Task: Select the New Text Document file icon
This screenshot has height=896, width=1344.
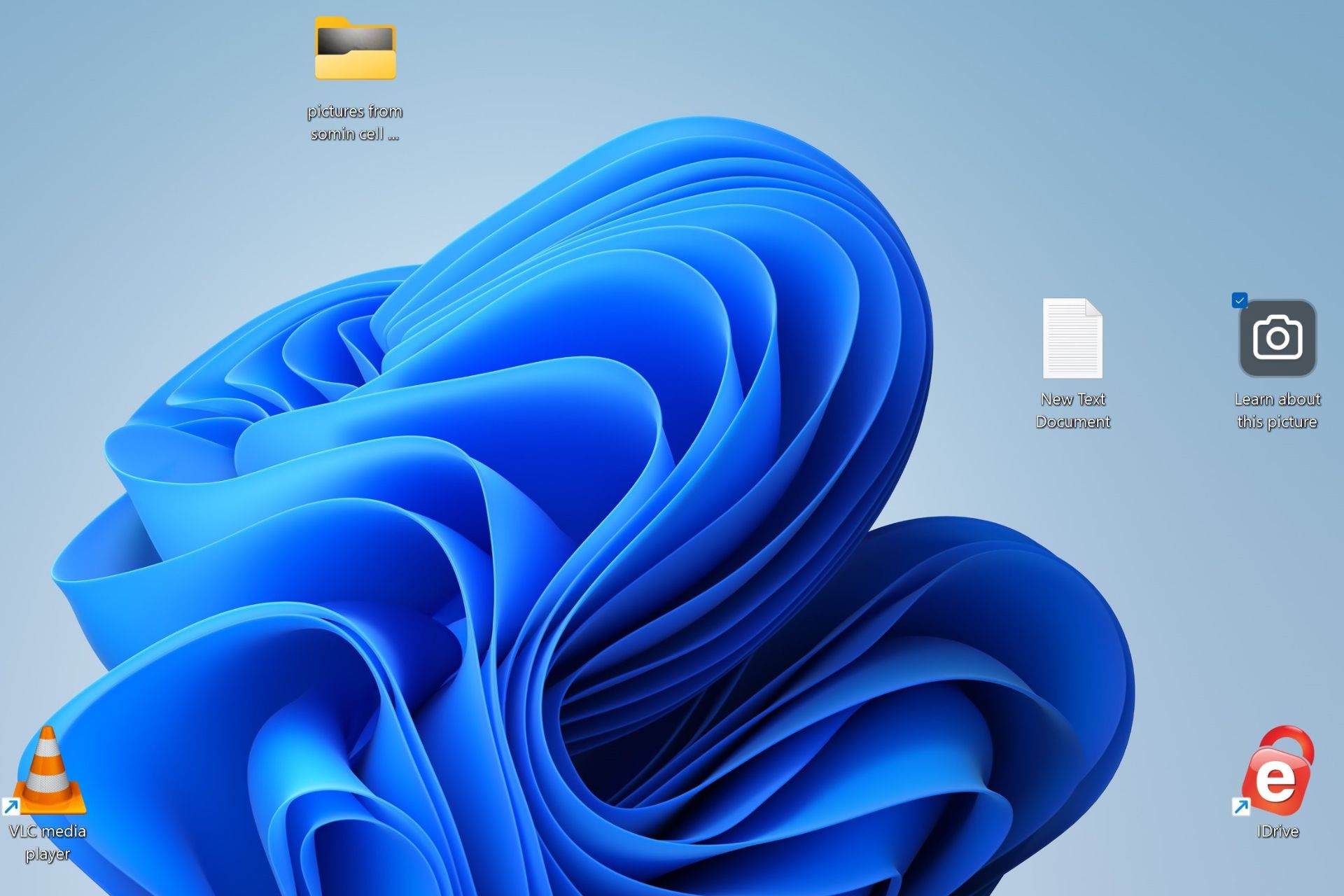Action: point(1072,338)
